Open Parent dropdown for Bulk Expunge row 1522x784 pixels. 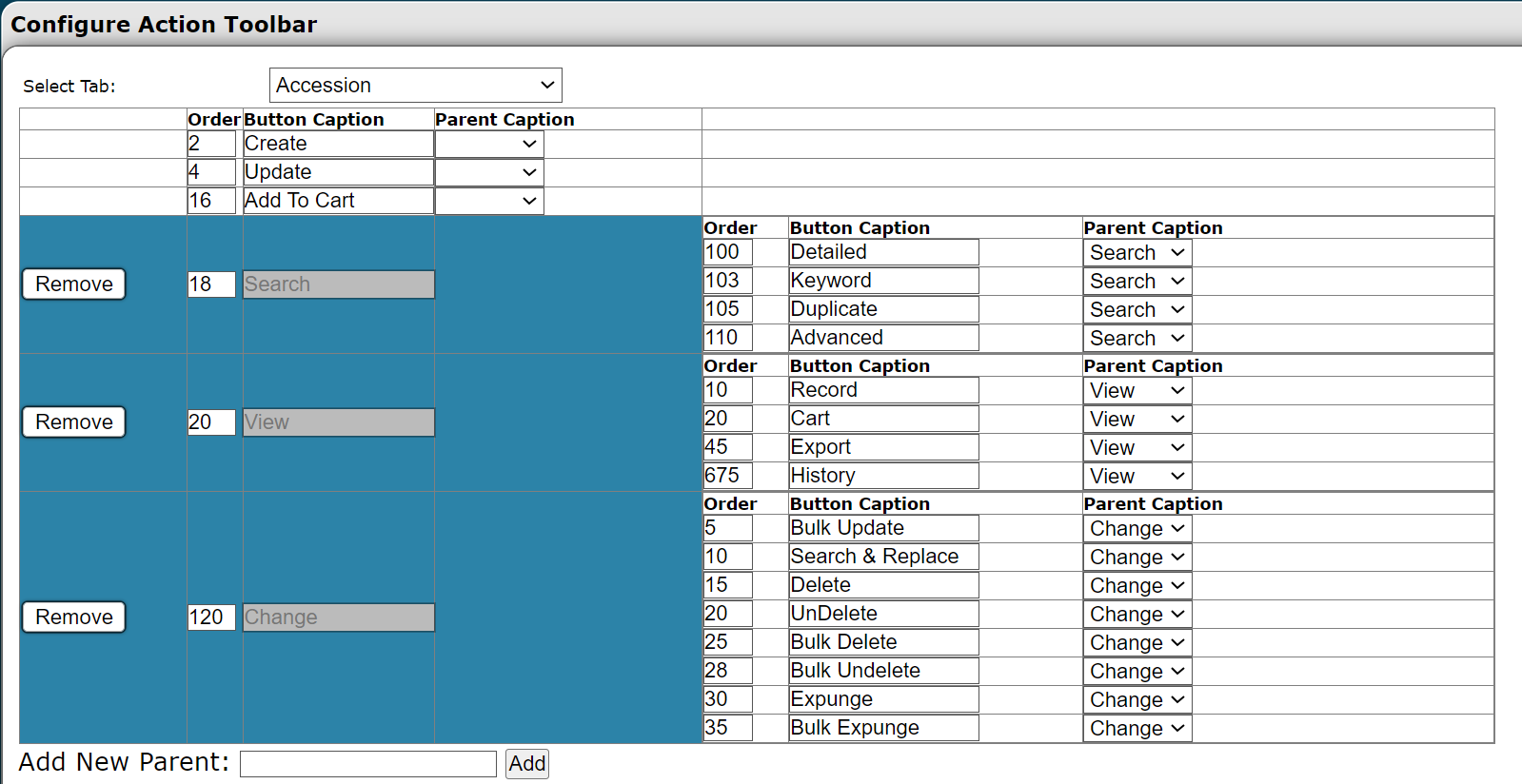coord(1137,728)
